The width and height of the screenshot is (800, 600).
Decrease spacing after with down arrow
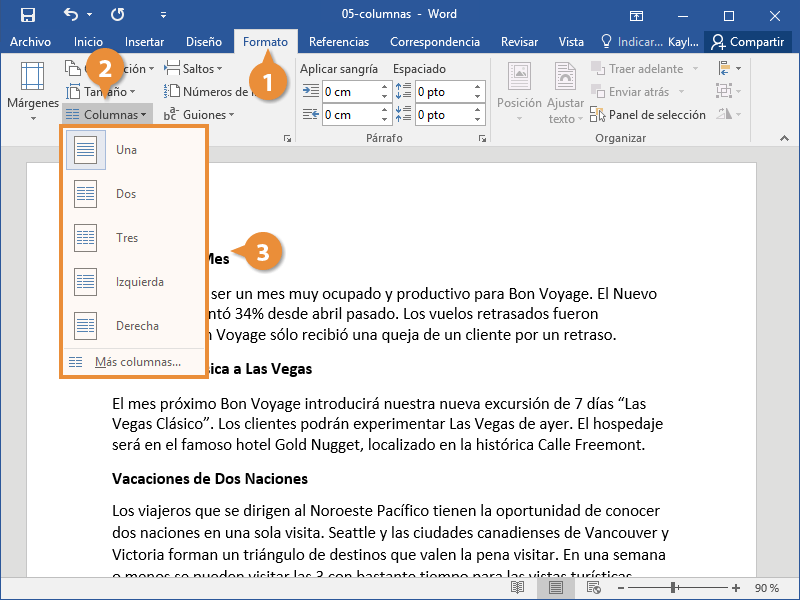point(478,120)
